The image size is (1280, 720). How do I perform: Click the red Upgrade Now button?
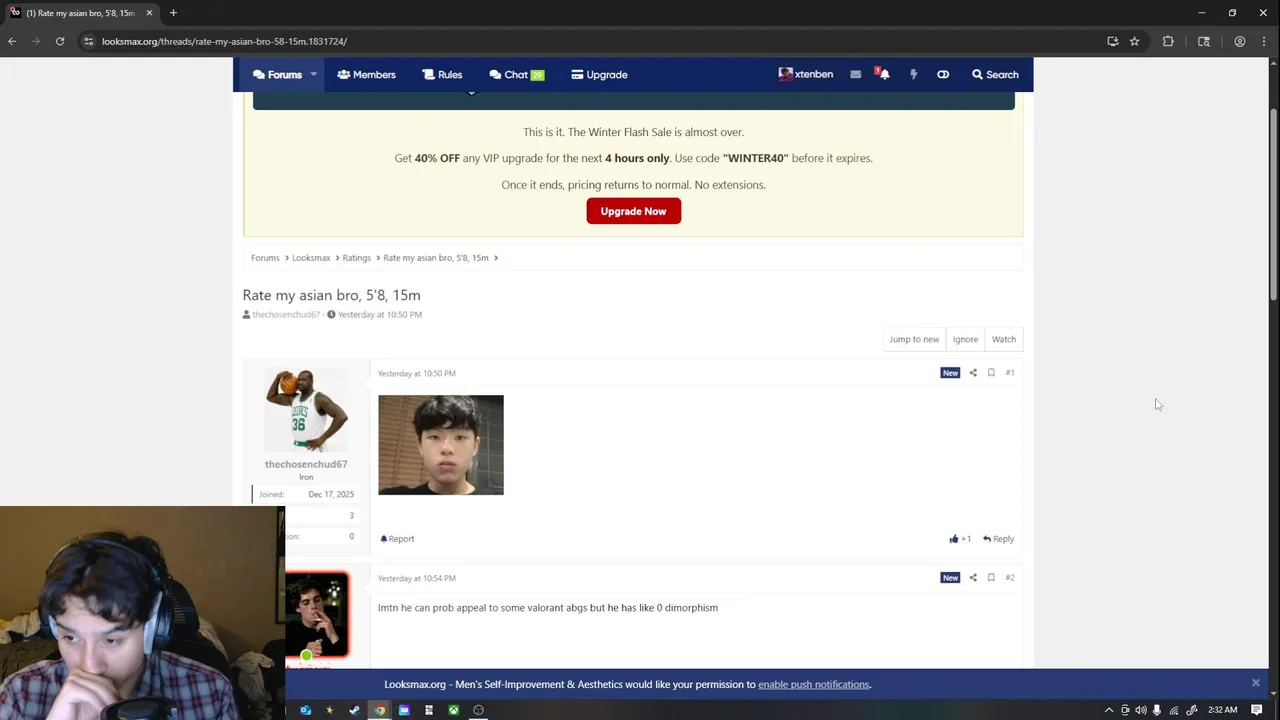pyautogui.click(x=633, y=211)
